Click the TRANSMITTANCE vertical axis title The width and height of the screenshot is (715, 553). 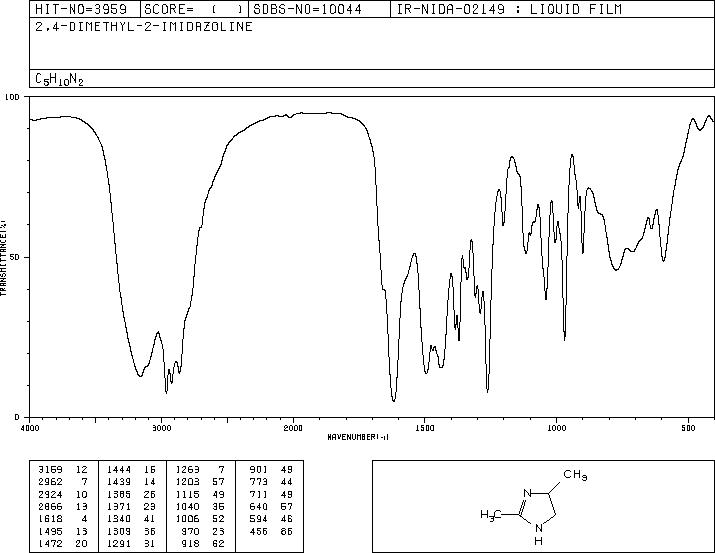tap(4, 257)
